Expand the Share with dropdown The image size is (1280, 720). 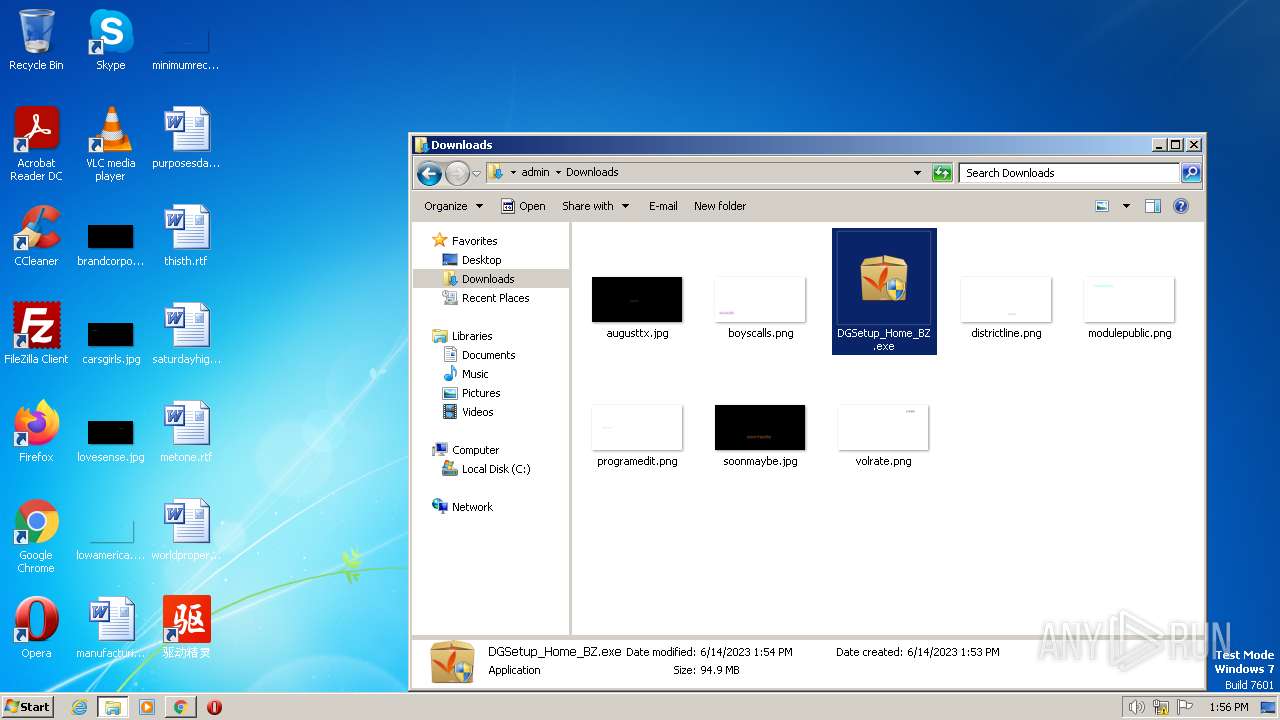pos(596,206)
